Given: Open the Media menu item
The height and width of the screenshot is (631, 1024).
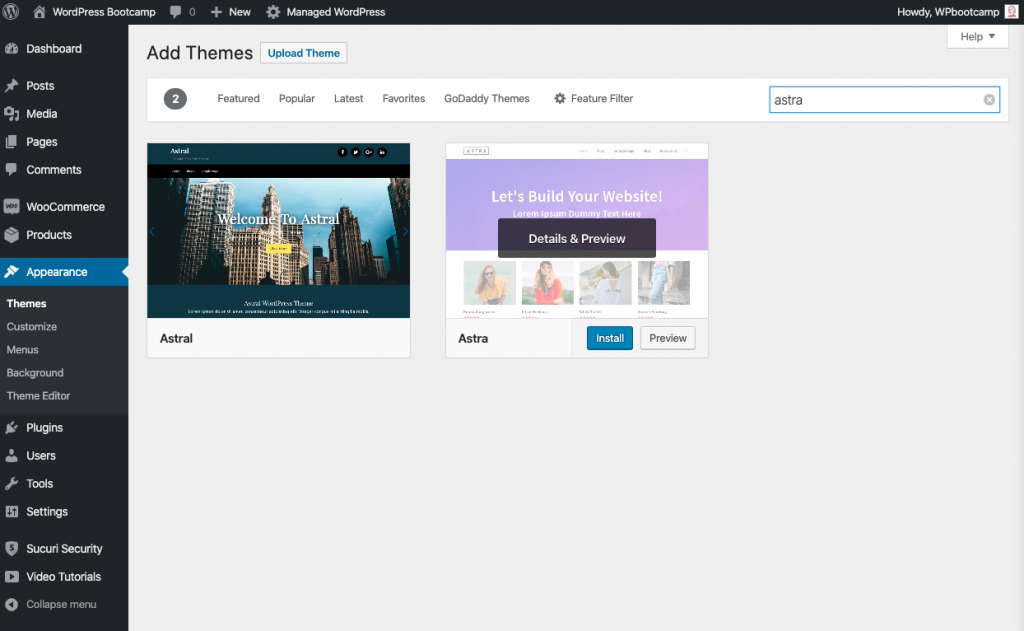Looking at the screenshot, I should [x=42, y=114].
